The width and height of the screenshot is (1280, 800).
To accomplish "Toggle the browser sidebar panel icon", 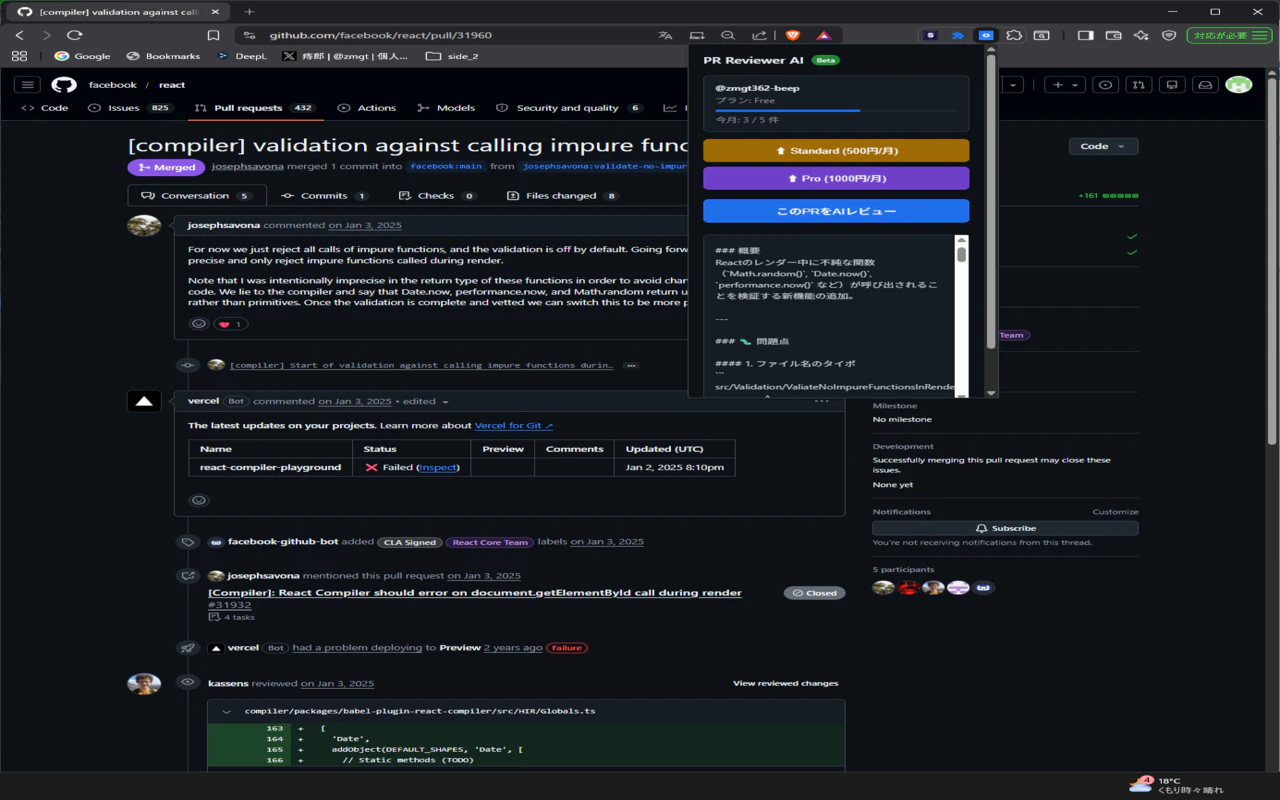I will 1085,35.
